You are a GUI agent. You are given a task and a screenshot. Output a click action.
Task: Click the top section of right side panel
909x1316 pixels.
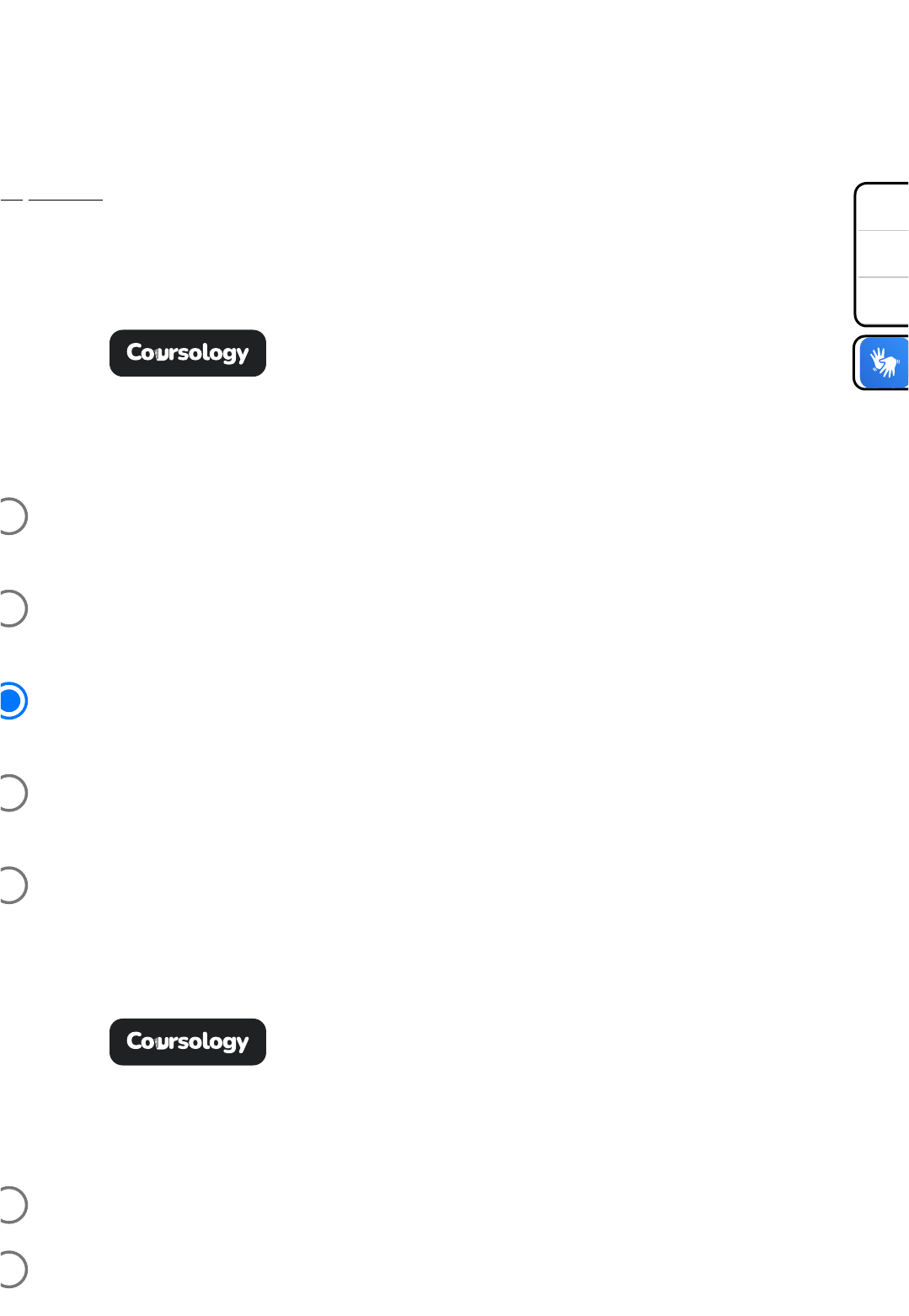pyautogui.click(x=883, y=207)
